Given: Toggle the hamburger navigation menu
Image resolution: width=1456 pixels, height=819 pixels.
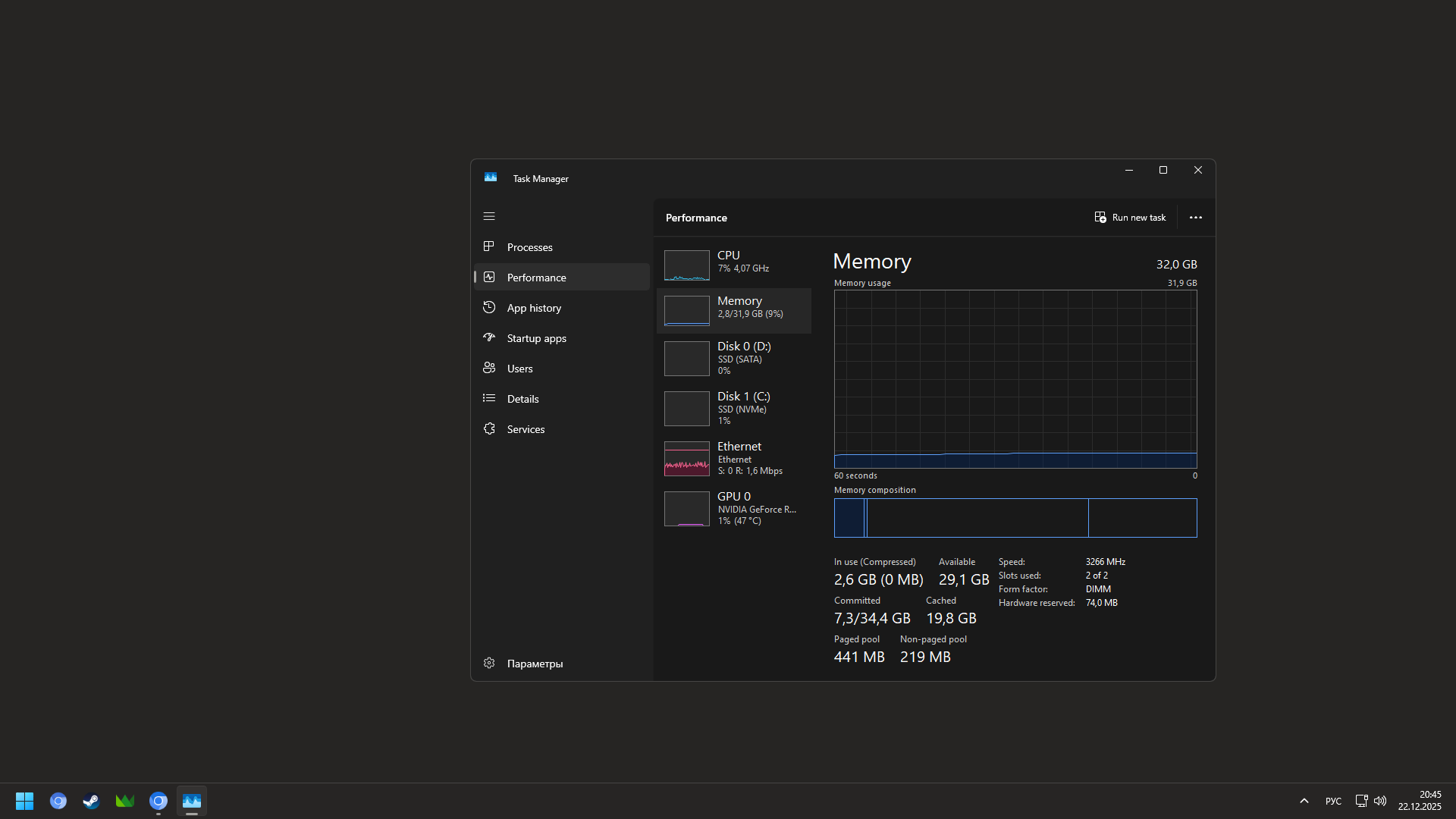Looking at the screenshot, I should click(x=489, y=217).
